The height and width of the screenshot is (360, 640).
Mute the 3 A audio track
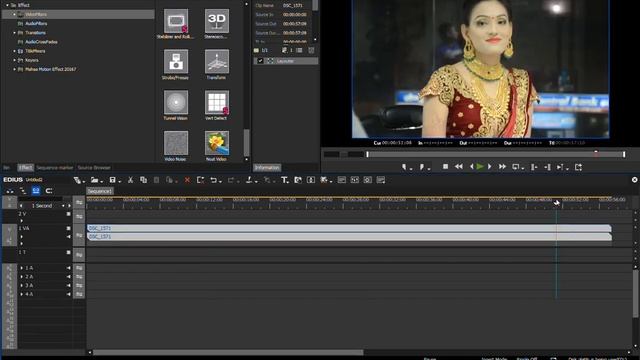point(69,286)
